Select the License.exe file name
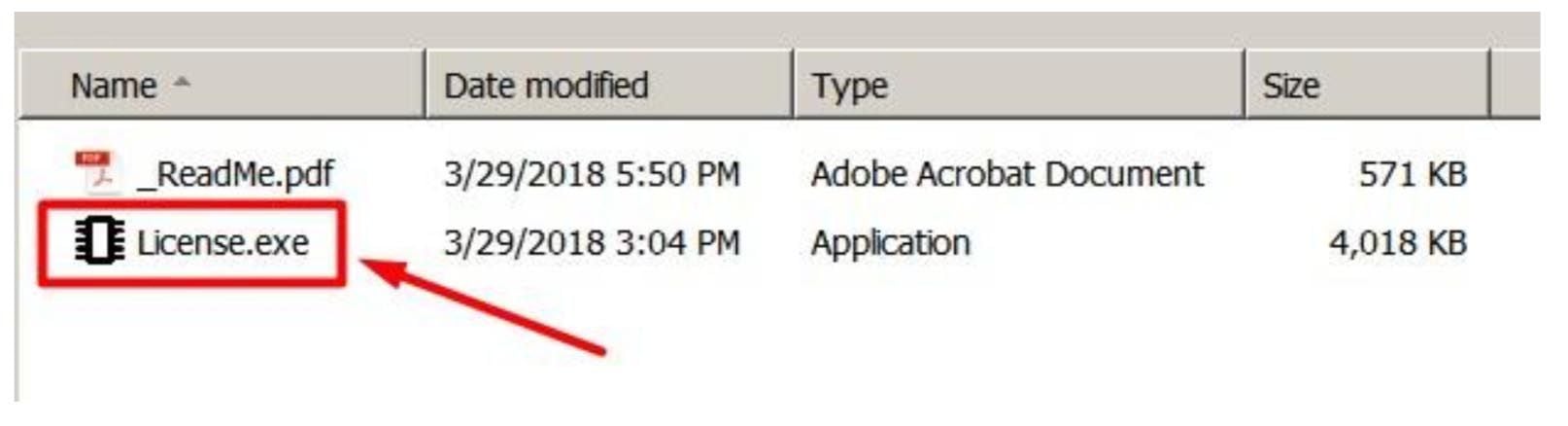 [222, 242]
